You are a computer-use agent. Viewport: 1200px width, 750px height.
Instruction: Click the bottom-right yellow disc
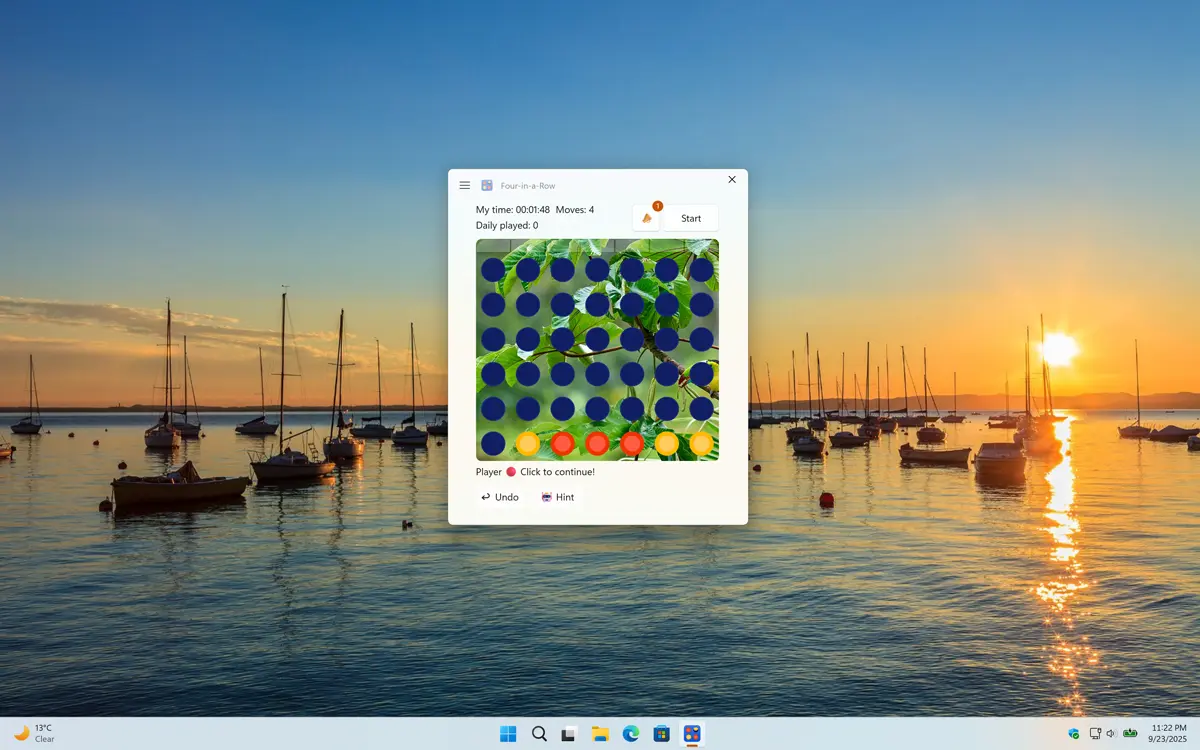(x=701, y=443)
